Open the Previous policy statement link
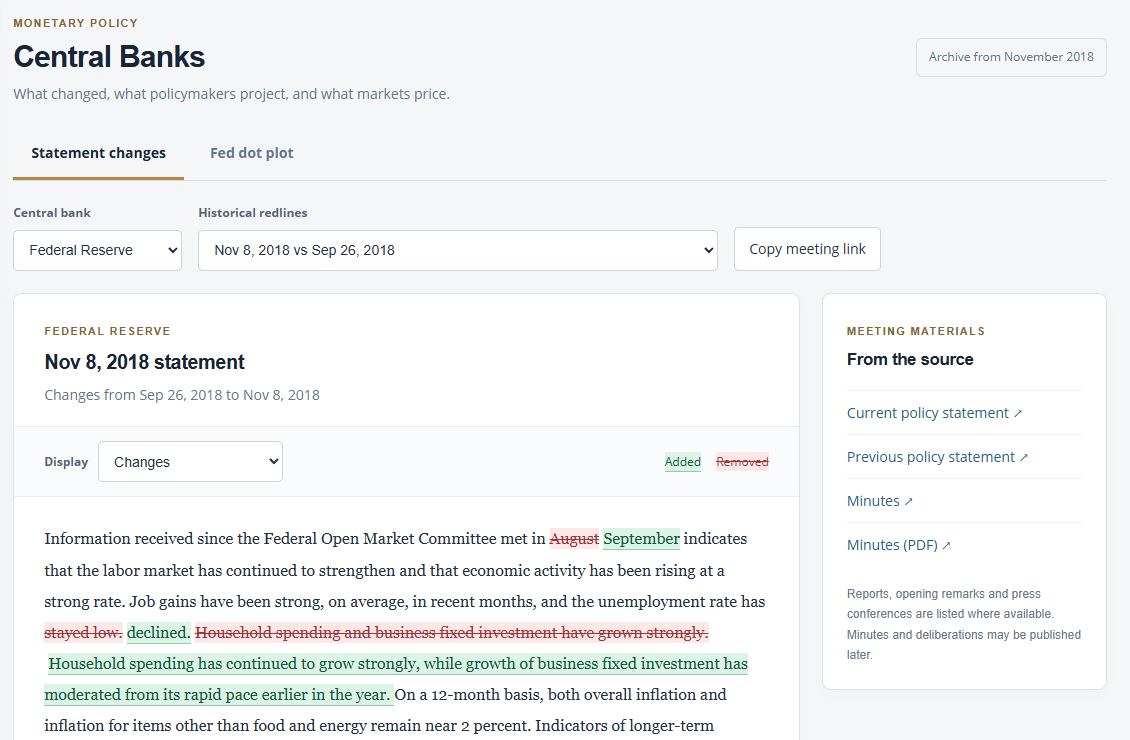The image size is (1130, 740). 937,457
